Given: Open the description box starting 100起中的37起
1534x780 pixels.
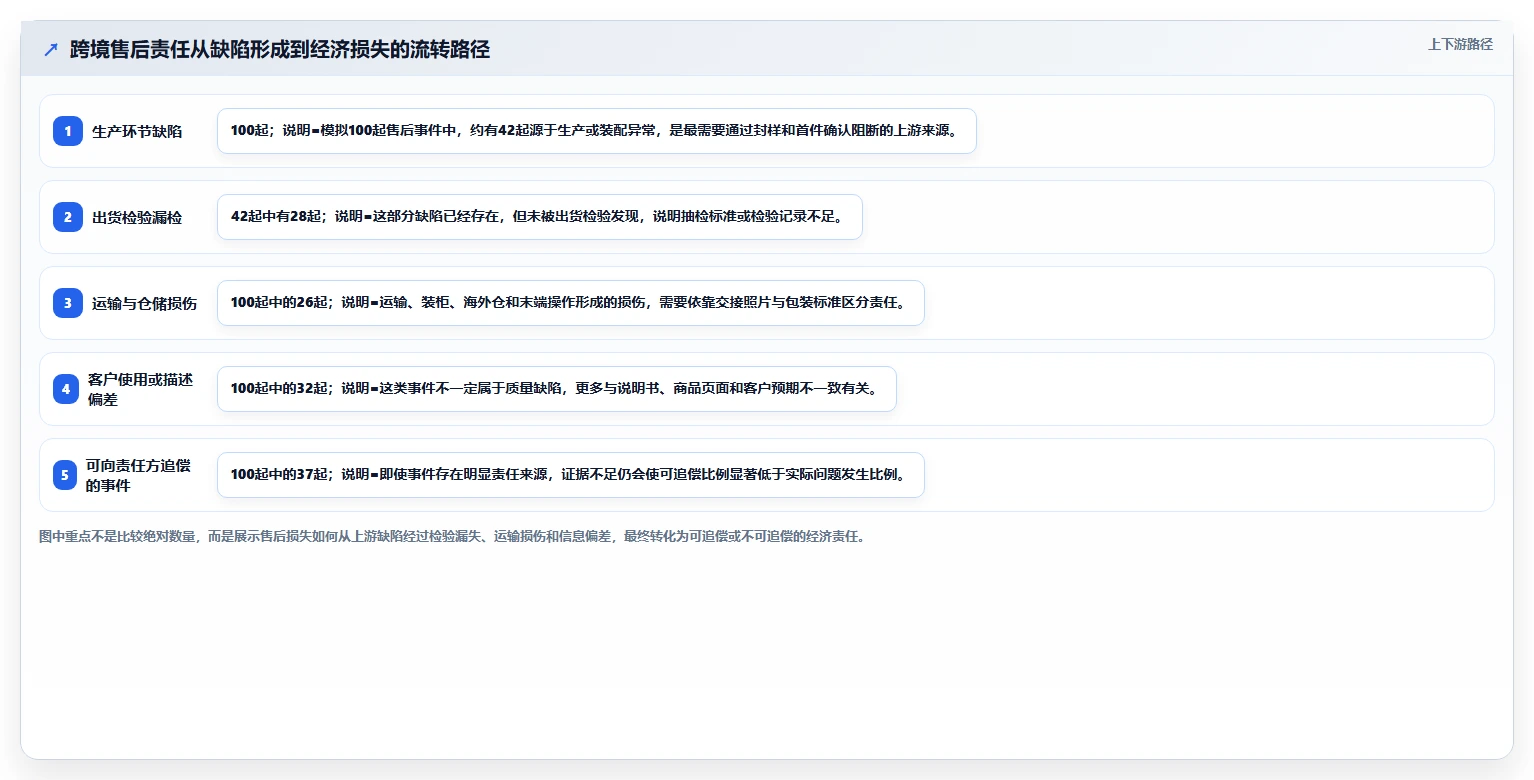Looking at the screenshot, I should coord(570,475).
